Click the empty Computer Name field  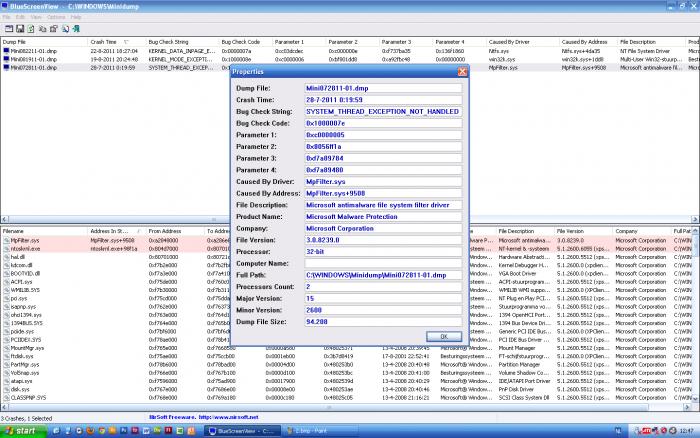[383, 263]
